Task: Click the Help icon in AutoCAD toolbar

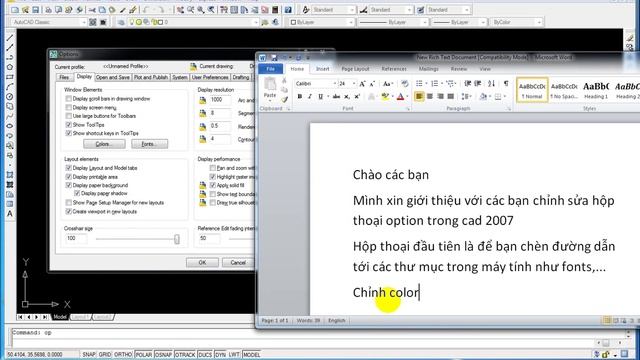Action: [288, 9]
